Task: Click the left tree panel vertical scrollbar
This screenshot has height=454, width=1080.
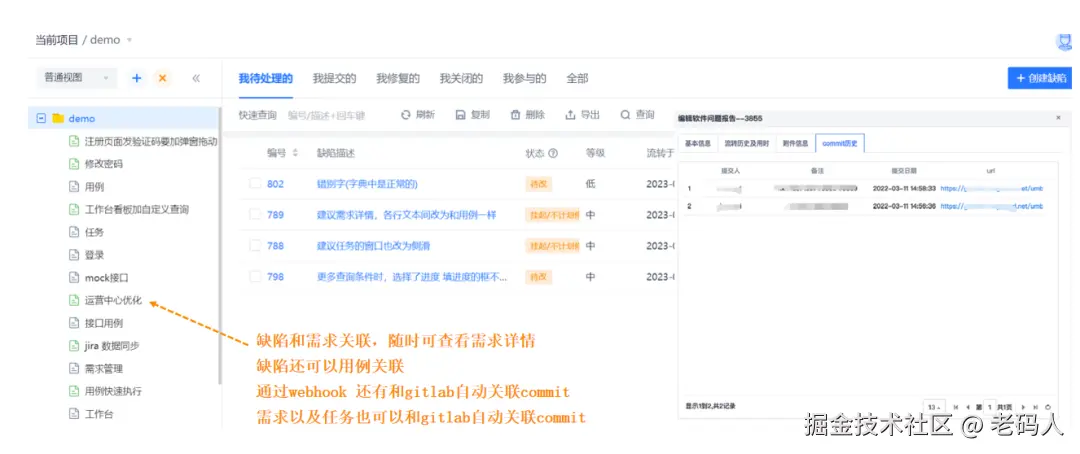Action: point(220,246)
